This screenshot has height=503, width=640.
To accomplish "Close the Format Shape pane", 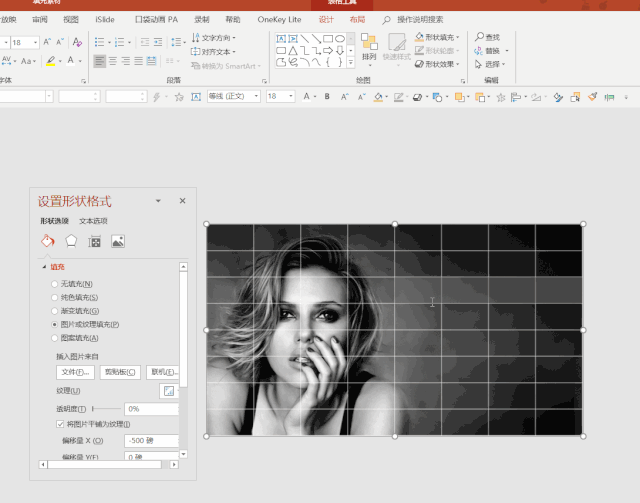I will coord(182,200).
